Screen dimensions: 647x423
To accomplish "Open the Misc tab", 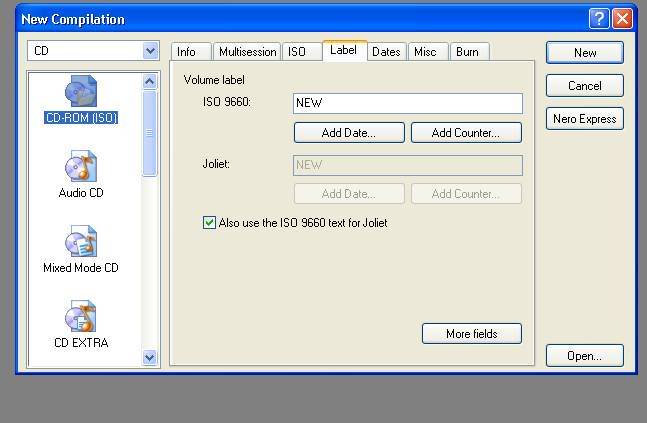I will [425, 52].
